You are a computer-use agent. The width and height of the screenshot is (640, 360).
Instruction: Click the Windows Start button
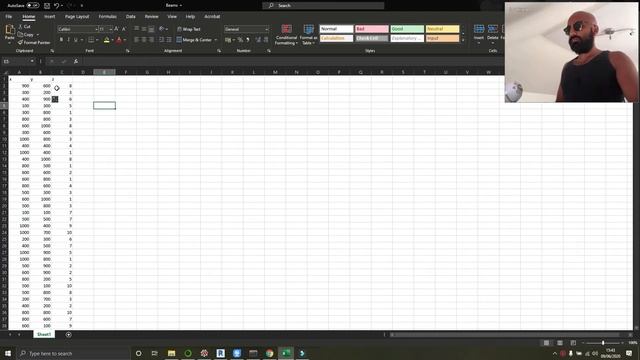[8, 353]
